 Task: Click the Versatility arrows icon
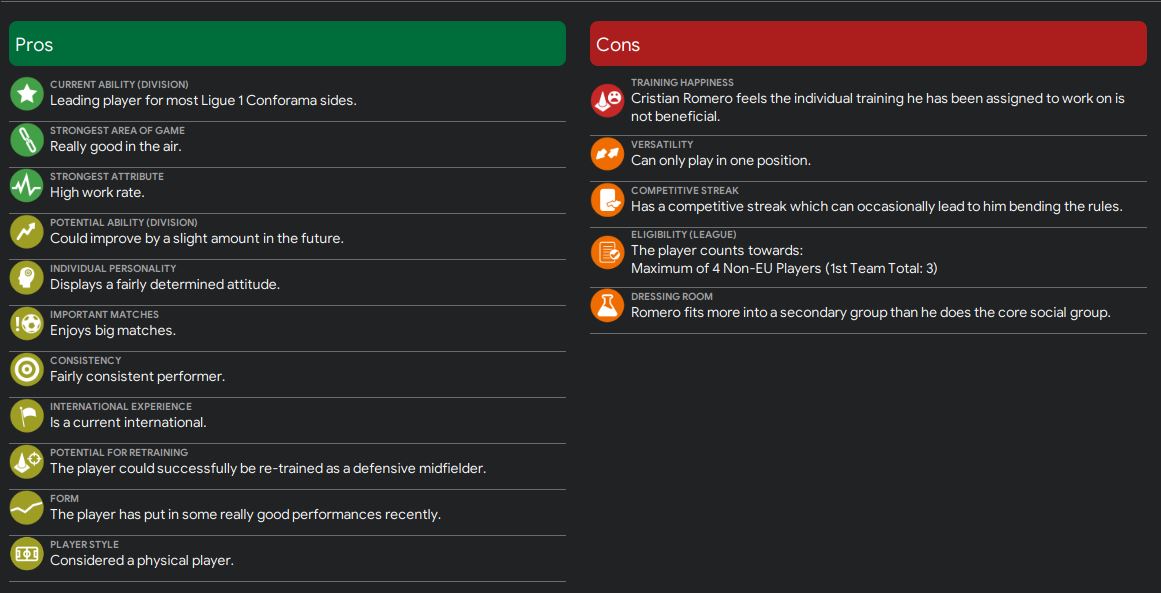pyautogui.click(x=607, y=154)
